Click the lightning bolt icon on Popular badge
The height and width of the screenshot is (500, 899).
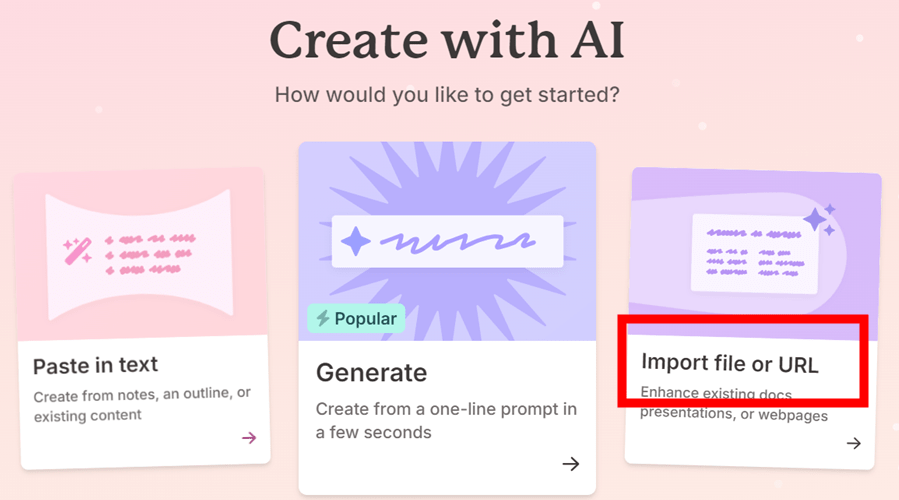[322, 319]
